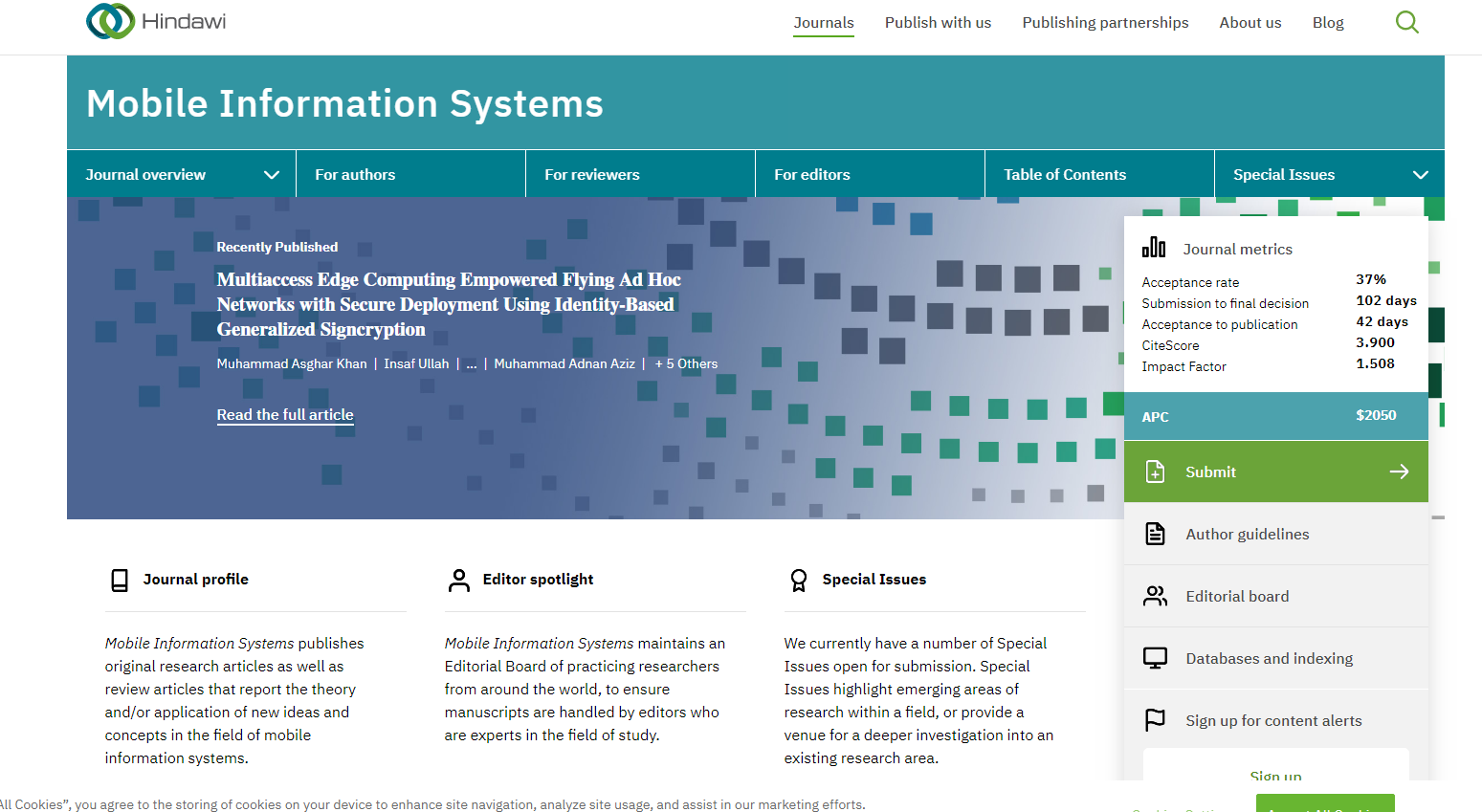The image size is (1482, 812).
Task: Click the content alerts flag icon
Action: point(1155,720)
